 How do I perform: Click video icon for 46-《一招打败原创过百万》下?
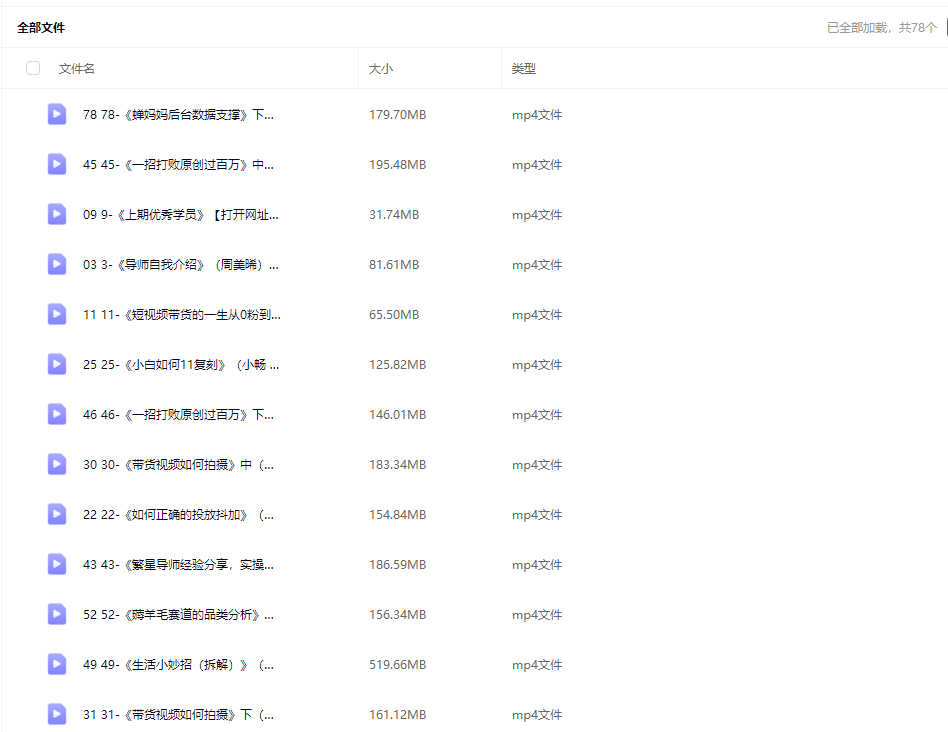click(57, 414)
